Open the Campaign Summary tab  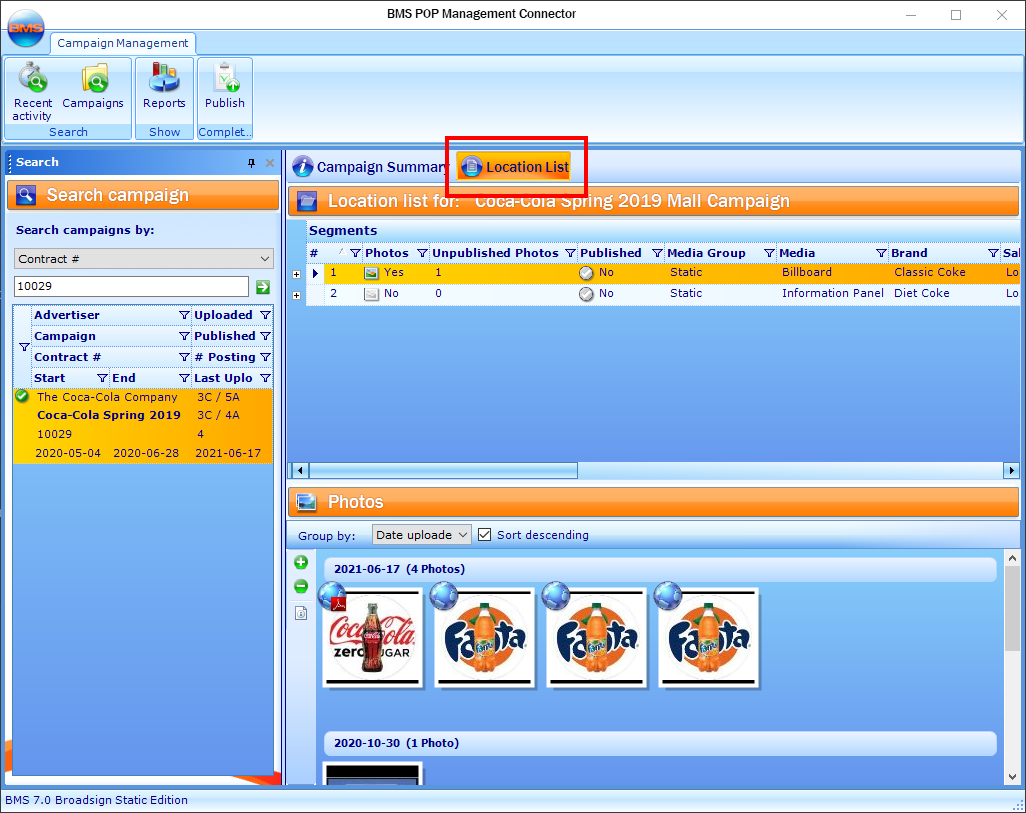coord(370,167)
